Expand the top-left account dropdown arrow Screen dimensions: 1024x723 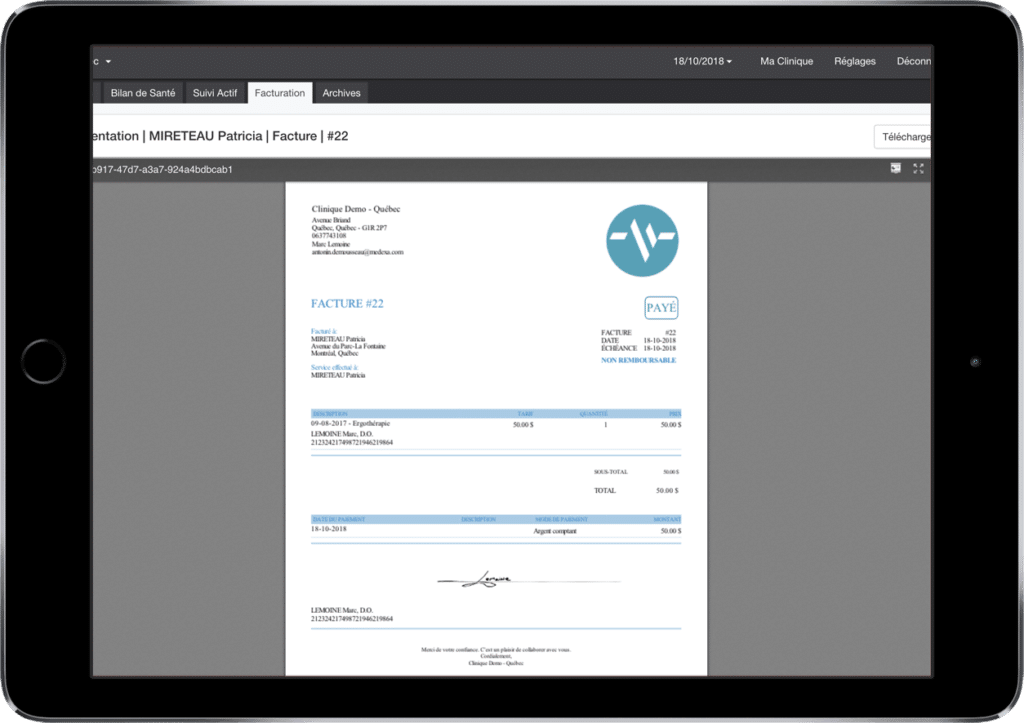[107, 61]
